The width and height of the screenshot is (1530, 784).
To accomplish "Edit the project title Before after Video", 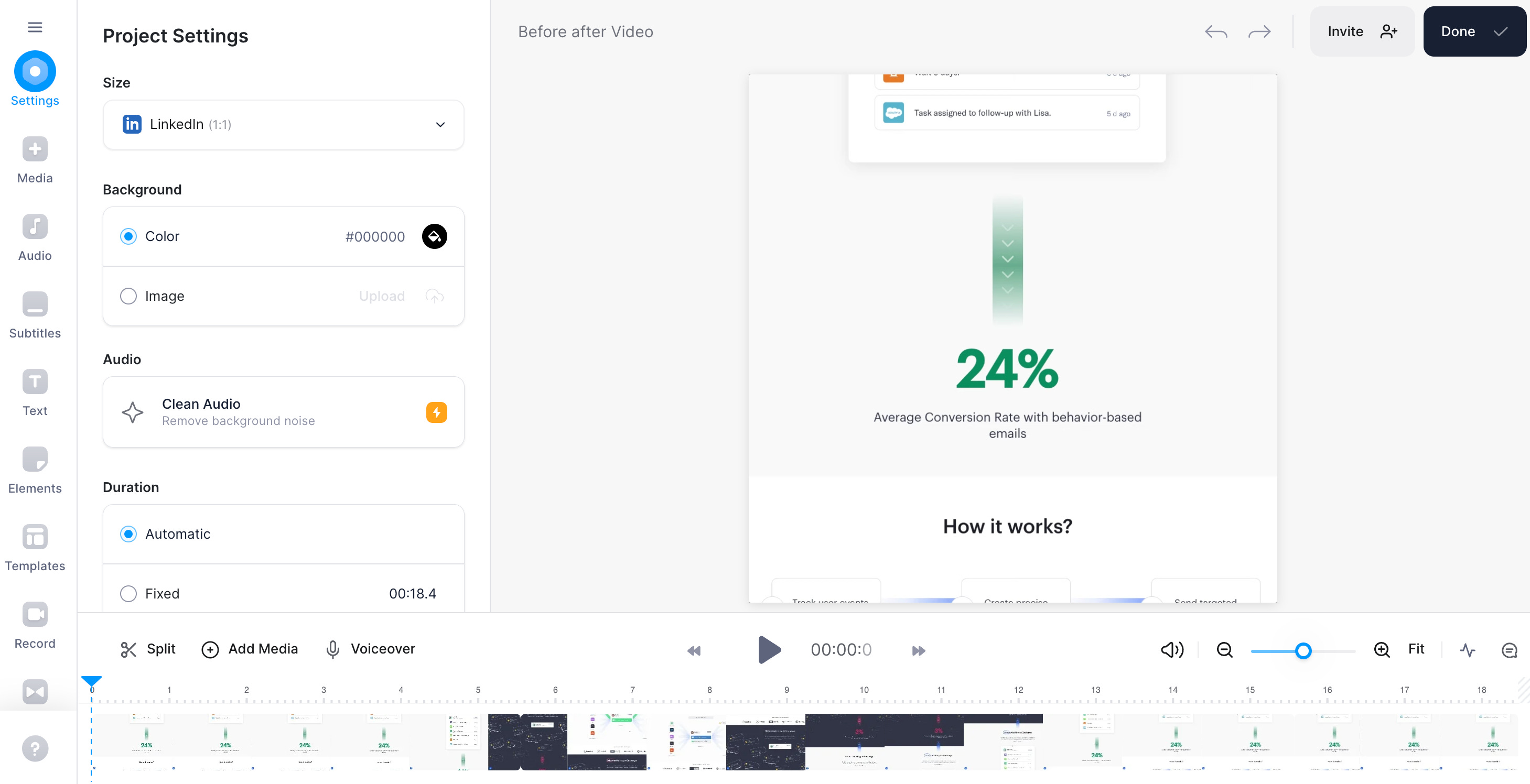I will 585,31.
